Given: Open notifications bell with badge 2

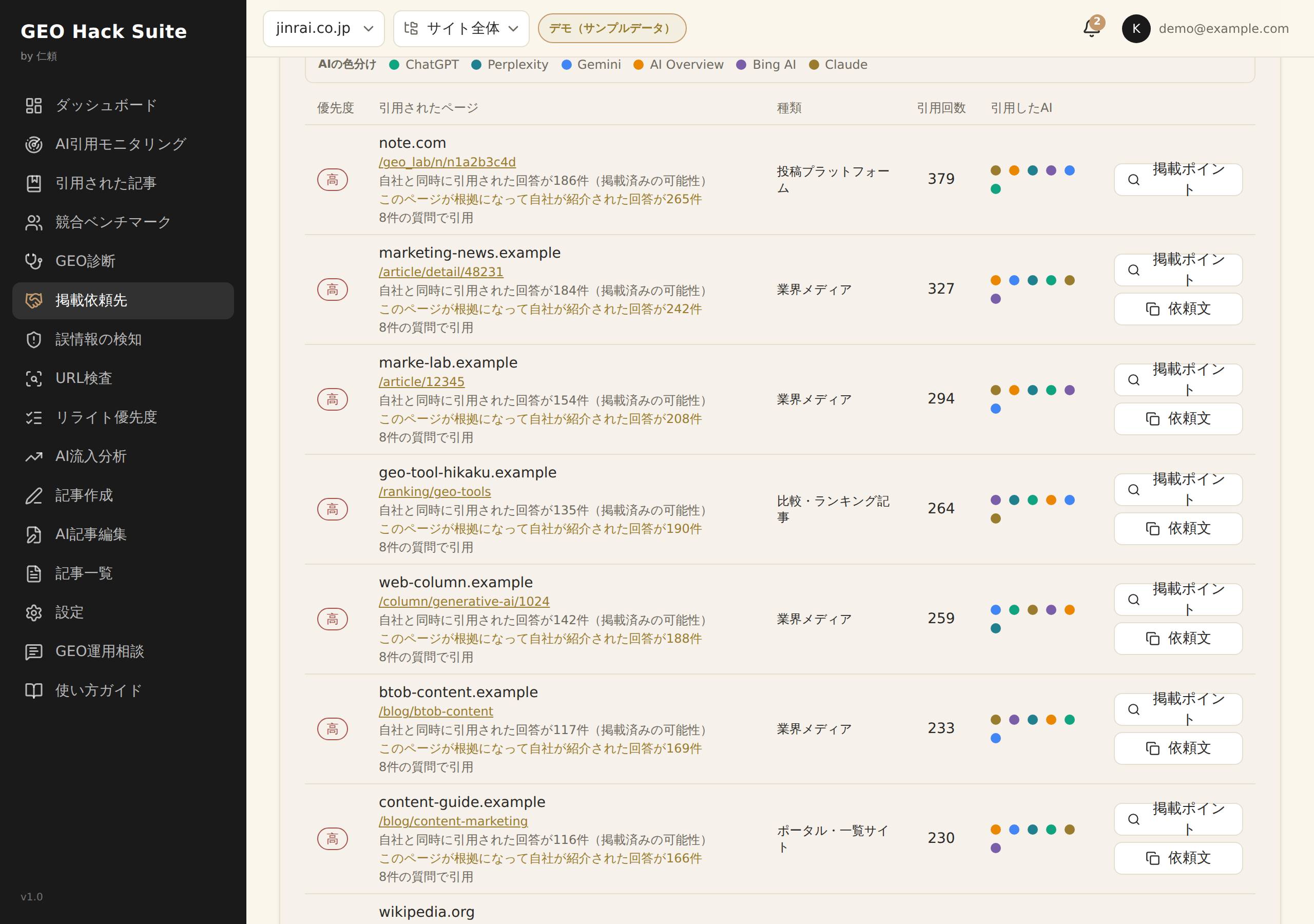Looking at the screenshot, I should tap(1092, 28).
